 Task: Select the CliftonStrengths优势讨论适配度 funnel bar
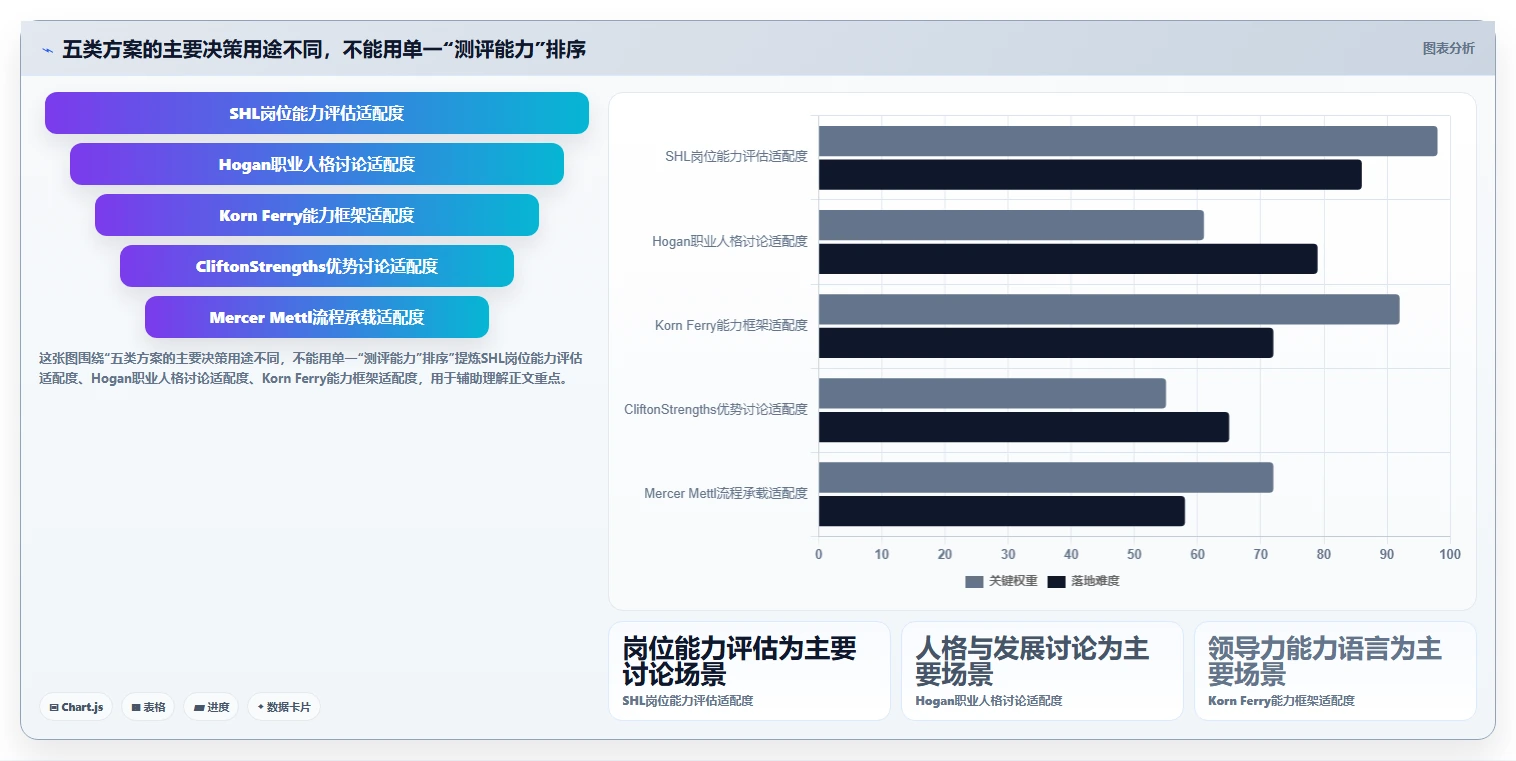pyautogui.click(x=317, y=266)
